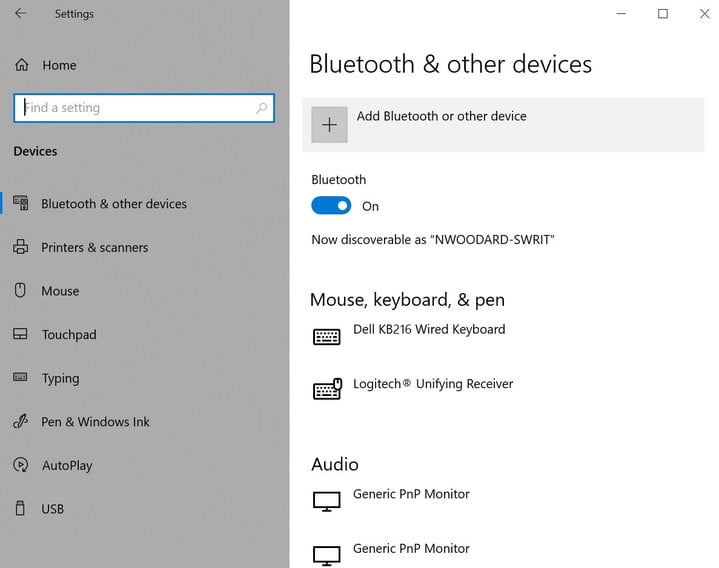Image resolution: width=719 pixels, height=568 pixels.
Task: Select the Printers & scanners icon
Action: click(x=21, y=247)
